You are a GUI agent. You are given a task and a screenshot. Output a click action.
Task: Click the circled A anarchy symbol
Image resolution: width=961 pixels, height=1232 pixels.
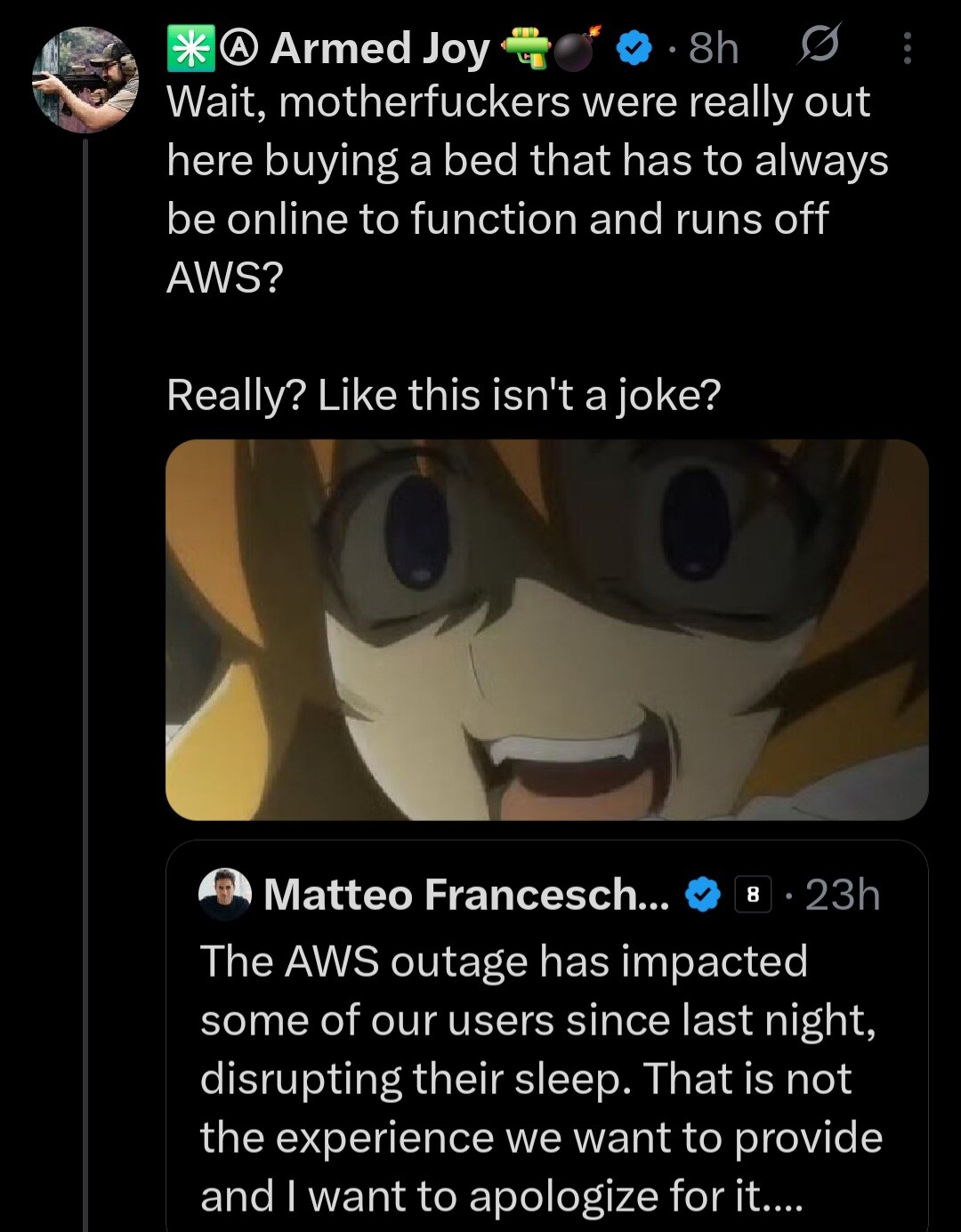coord(236,50)
